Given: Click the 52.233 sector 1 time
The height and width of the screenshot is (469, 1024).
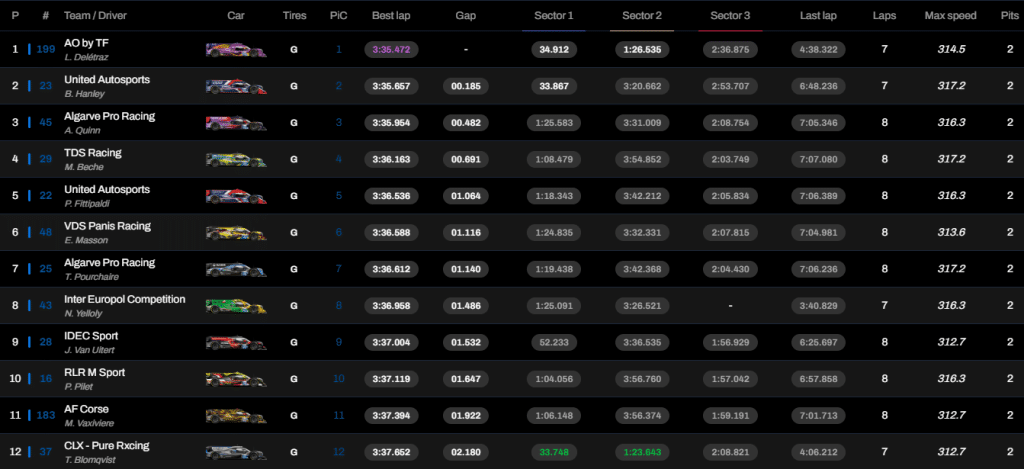Looking at the screenshot, I should click(x=554, y=342).
